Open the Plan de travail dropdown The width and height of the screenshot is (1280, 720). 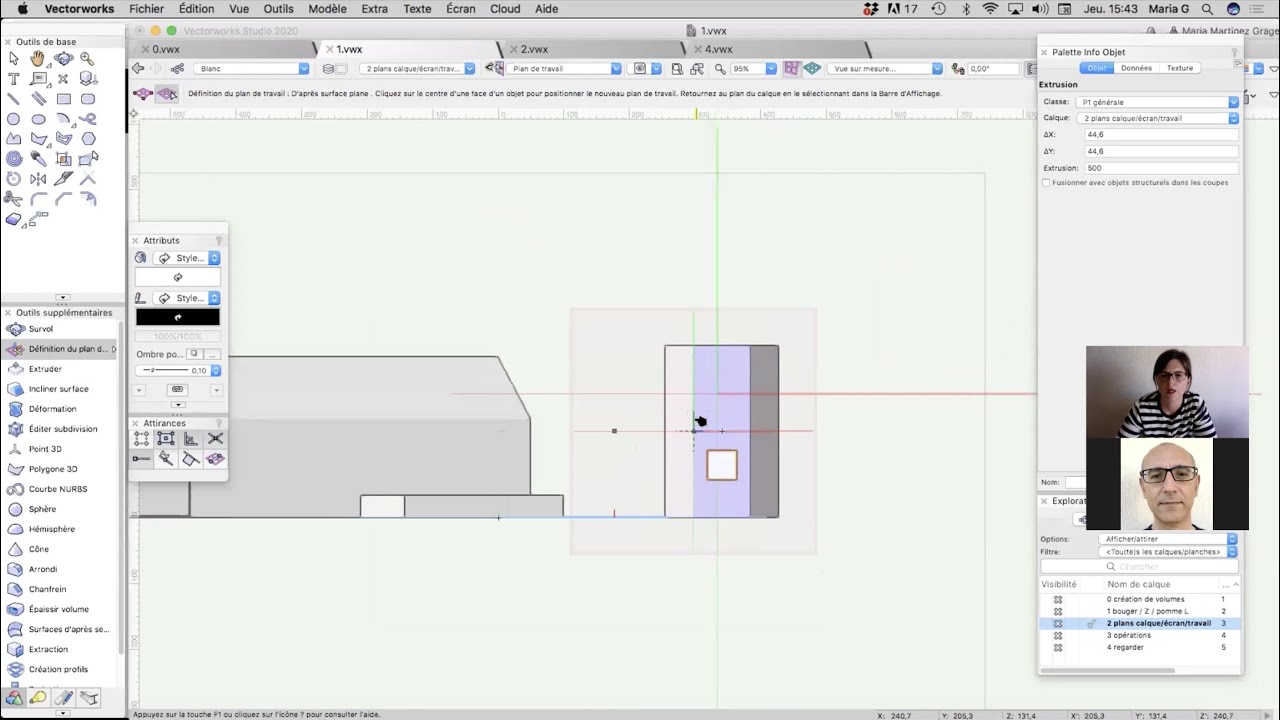click(x=566, y=69)
